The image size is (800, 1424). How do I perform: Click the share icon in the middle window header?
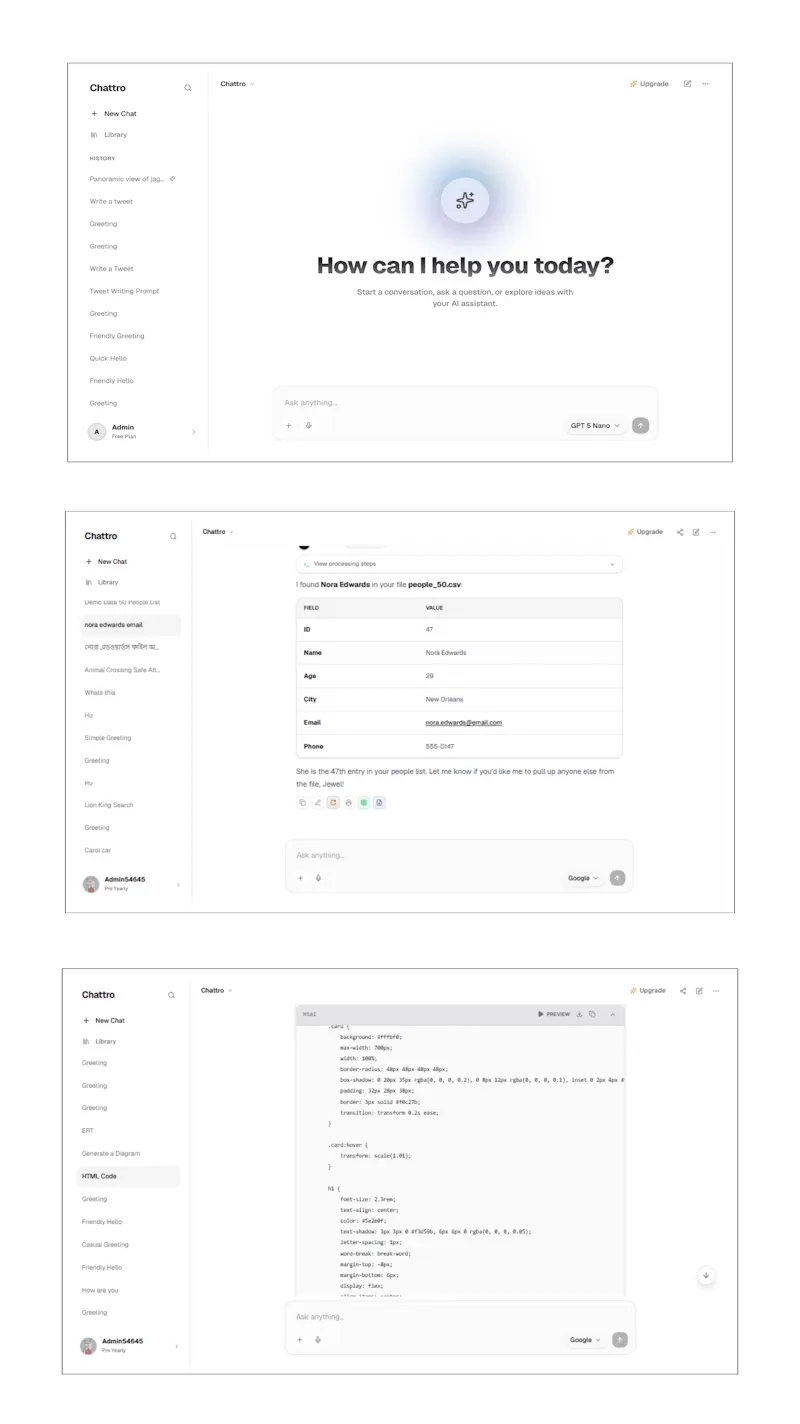[680, 532]
